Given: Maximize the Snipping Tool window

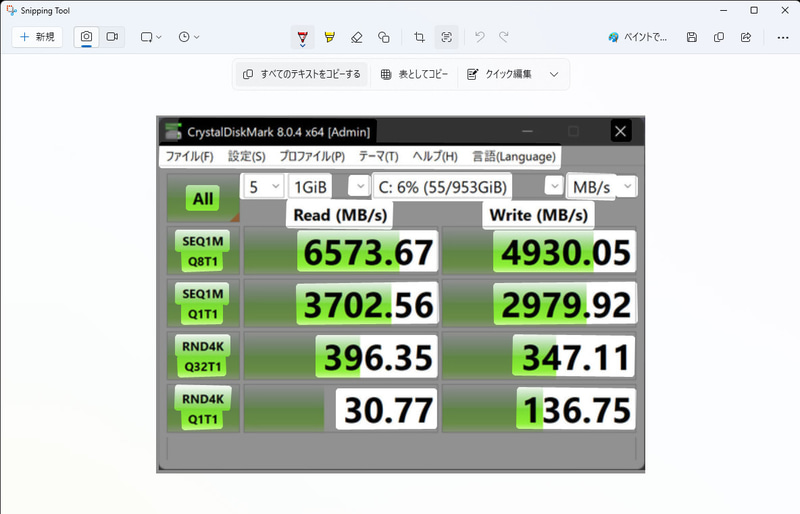Looking at the screenshot, I should tap(754, 10).
